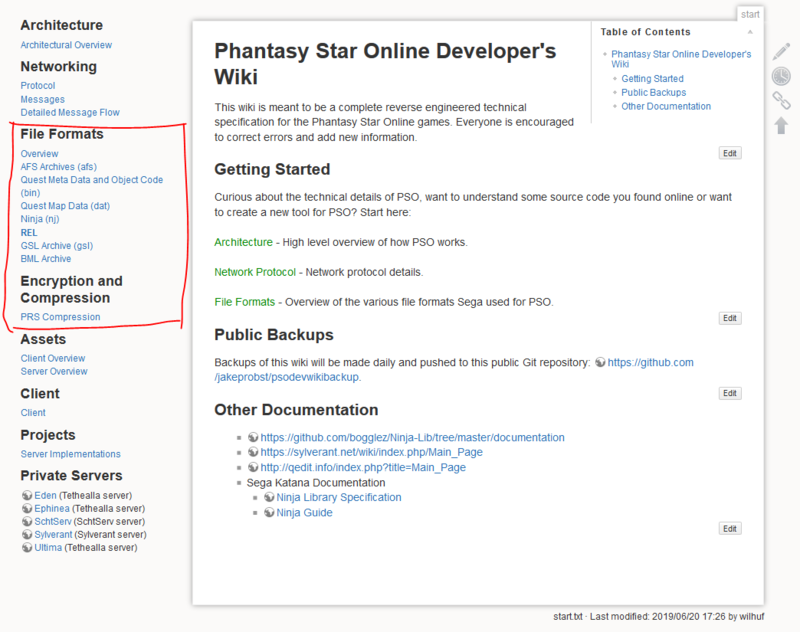Open the Ninja-Lib documentation GitHub link
The image size is (800, 632).
coord(412,437)
